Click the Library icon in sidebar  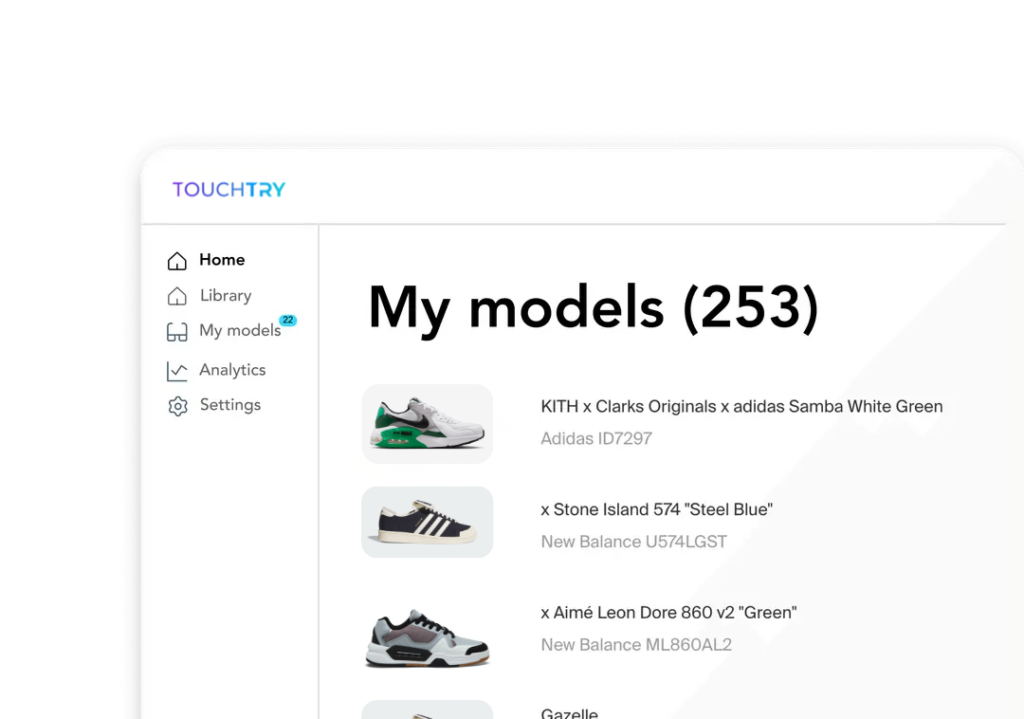[x=177, y=296]
